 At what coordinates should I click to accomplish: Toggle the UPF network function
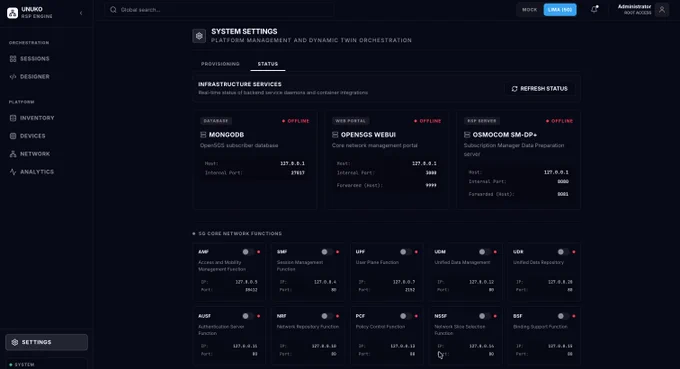pos(405,252)
